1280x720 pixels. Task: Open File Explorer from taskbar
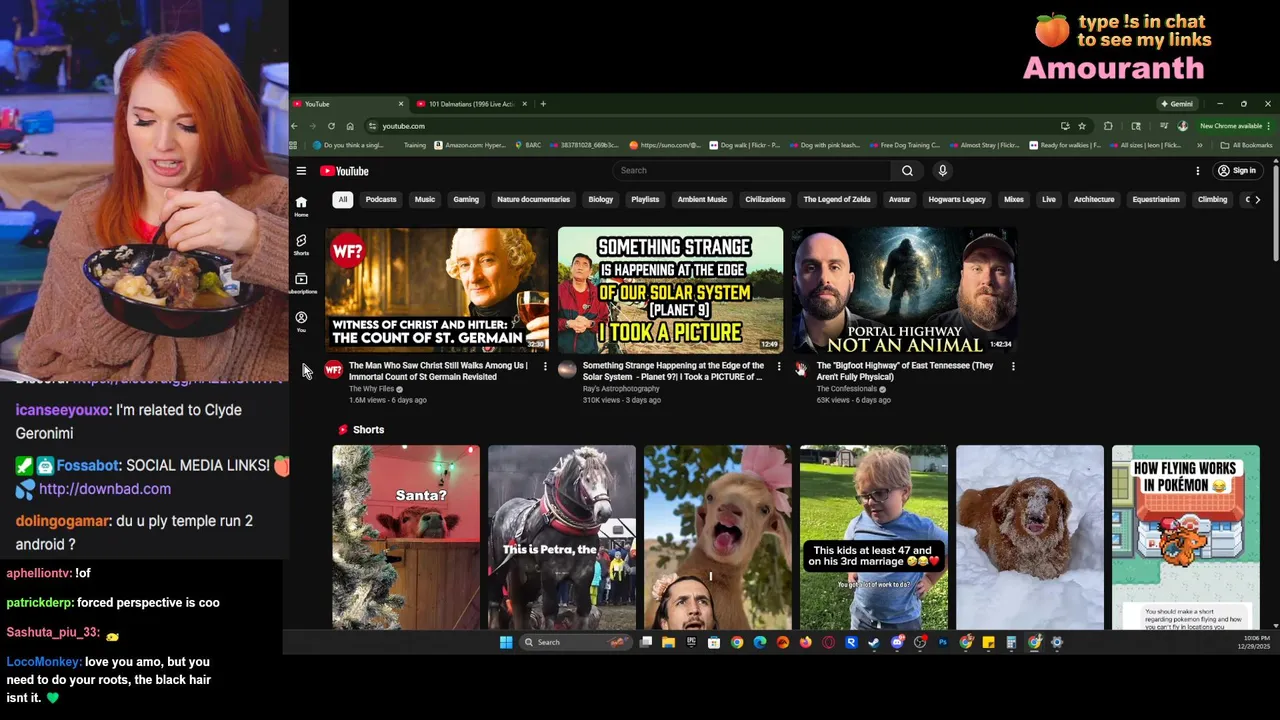[x=668, y=642]
